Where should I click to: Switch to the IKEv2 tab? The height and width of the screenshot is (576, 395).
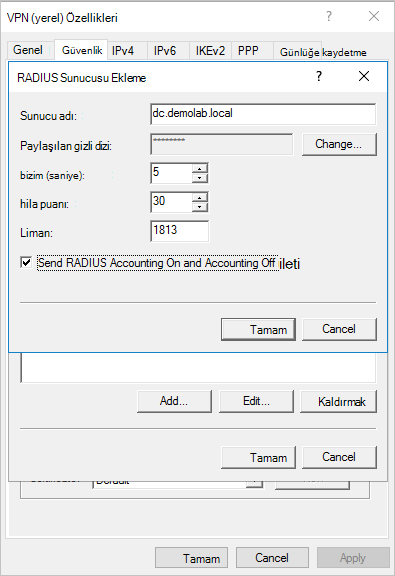tap(210, 51)
